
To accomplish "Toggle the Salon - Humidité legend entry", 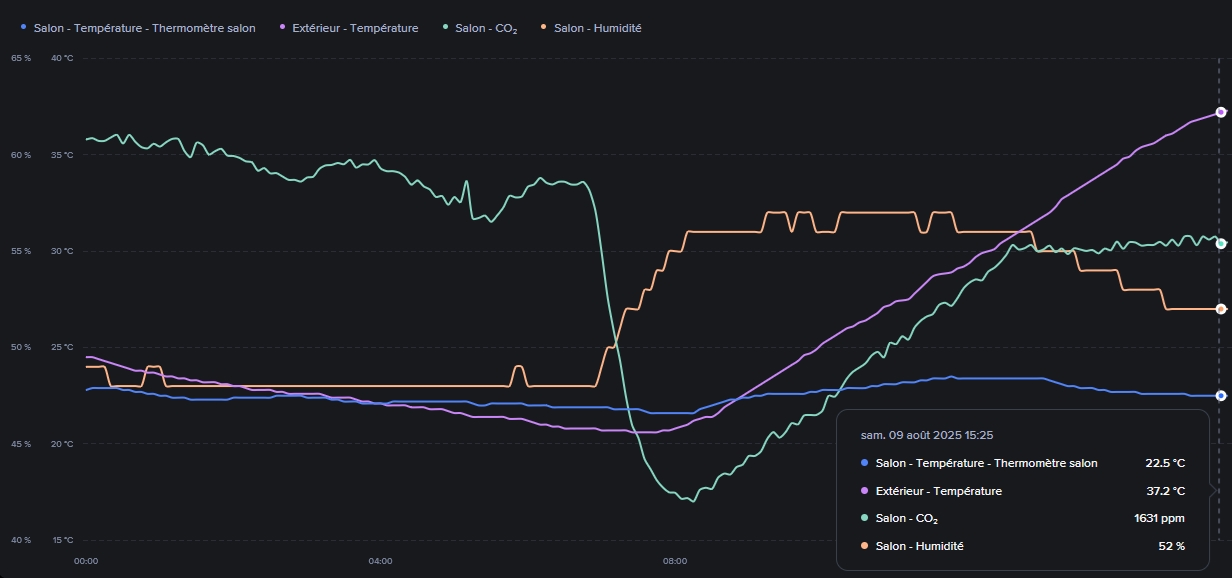I will (x=597, y=28).
